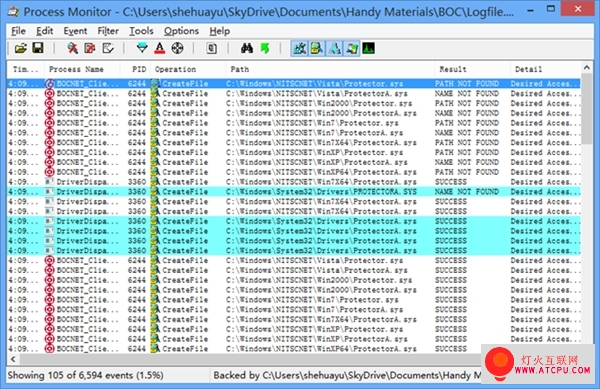Open the Help menu
This screenshot has height=389, width=600.
tap(220, 31)
